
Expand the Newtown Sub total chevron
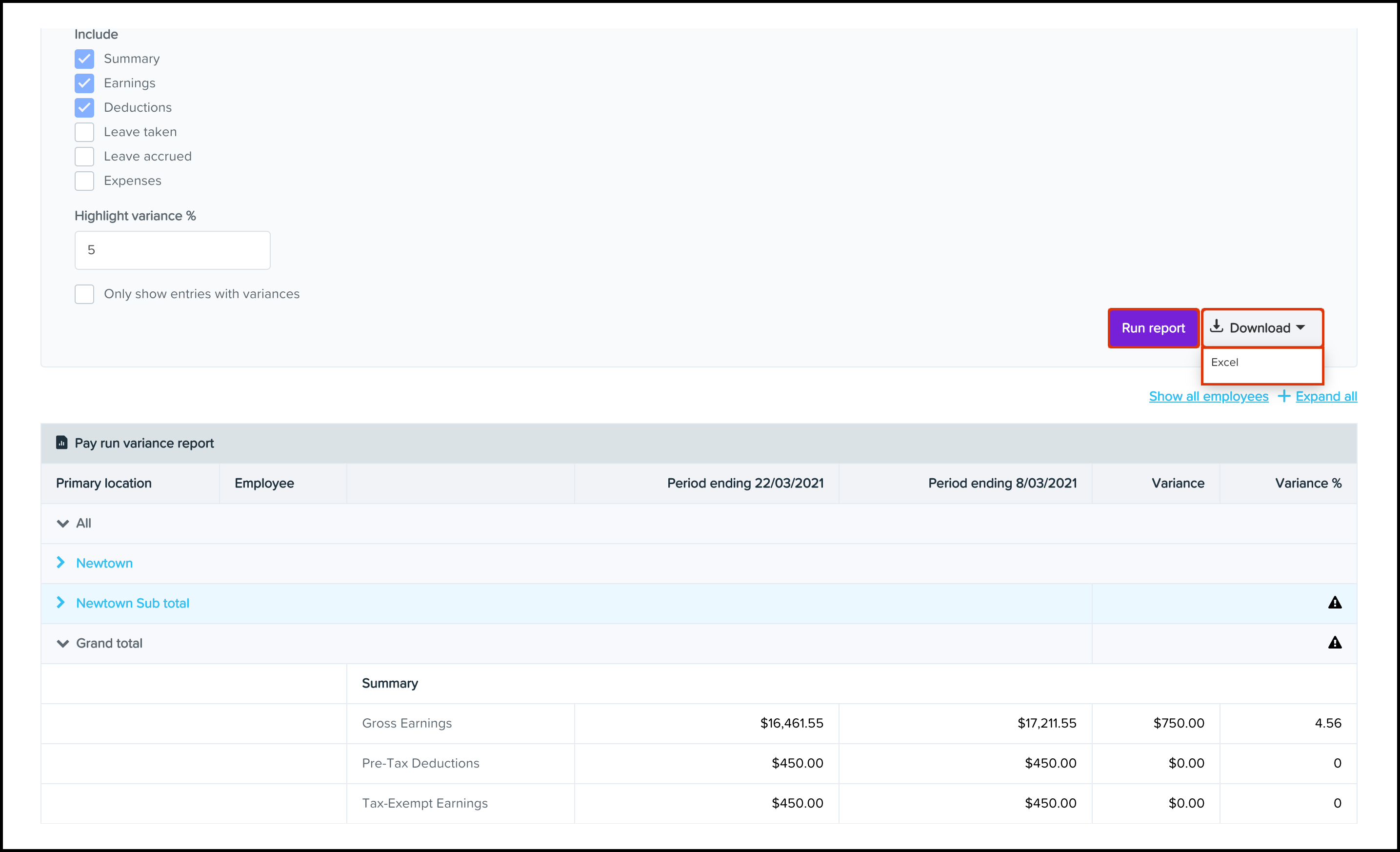click(61, 602)
